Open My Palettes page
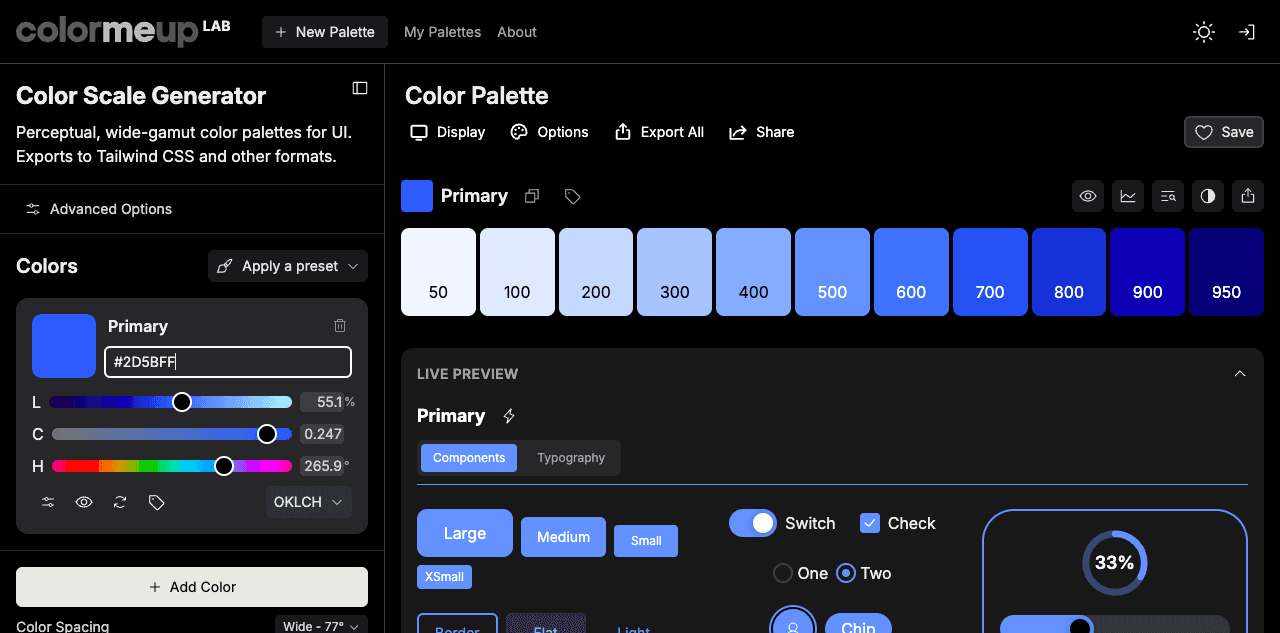The image size is (1280, 633). point(442,32)
